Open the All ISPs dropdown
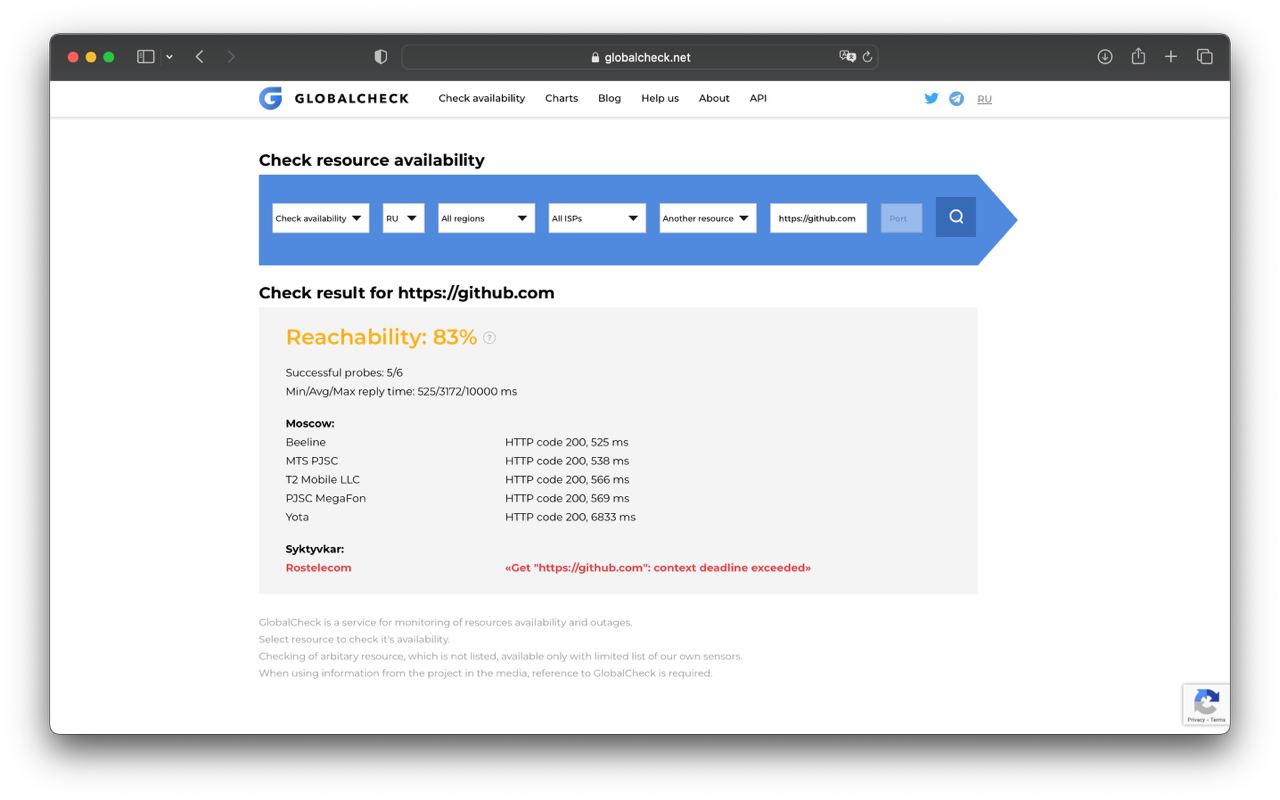Viewport: 1280px width, 800px height. tap(596, 218)
